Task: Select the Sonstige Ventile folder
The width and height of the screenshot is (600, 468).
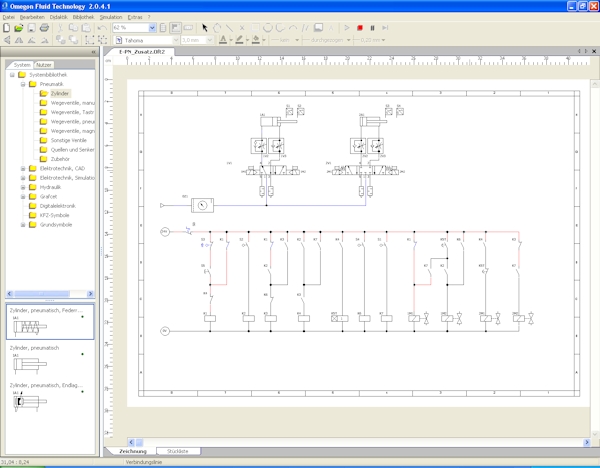Action: click(70, 140)
